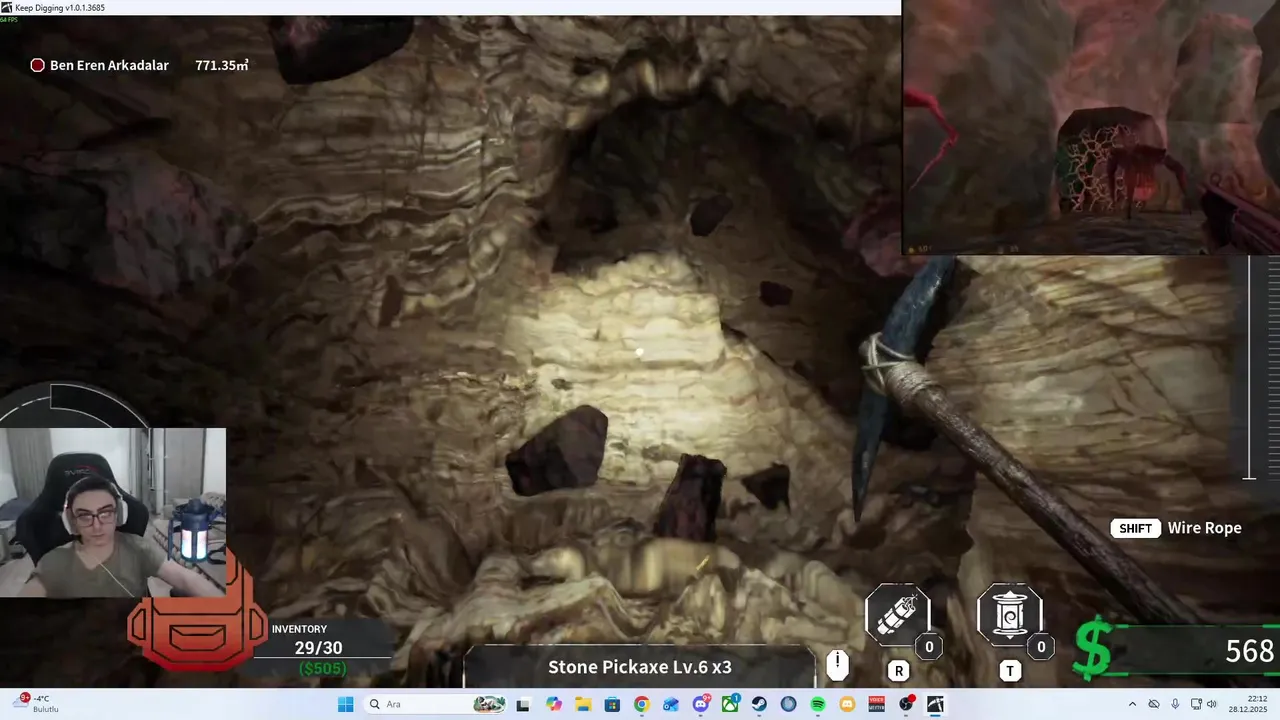The image size is (1280, 720).
Task: Click the OneDrive cloud tray icon
Action: coord(1154,704)
